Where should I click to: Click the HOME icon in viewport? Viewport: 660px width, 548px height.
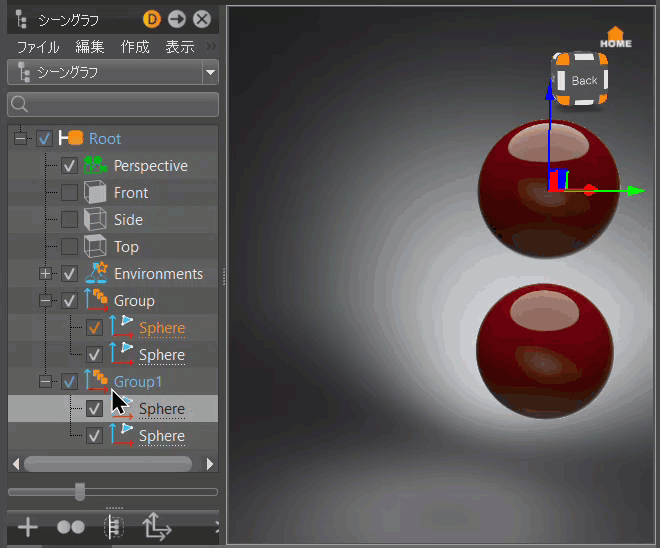615,37
